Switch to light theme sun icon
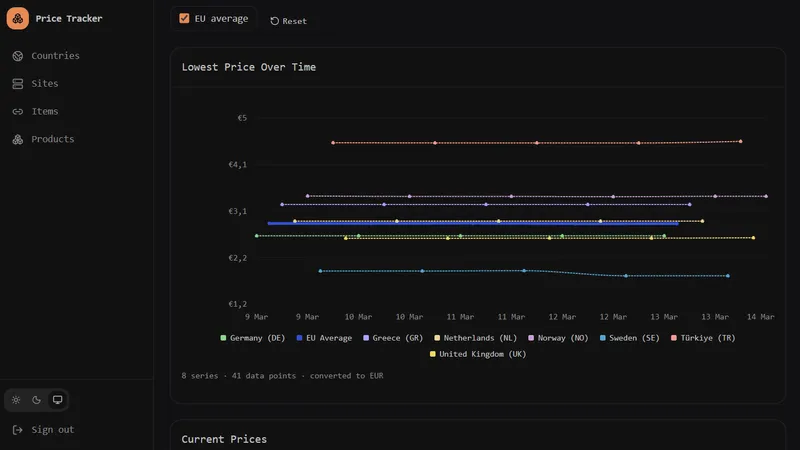 coord(16,400)
